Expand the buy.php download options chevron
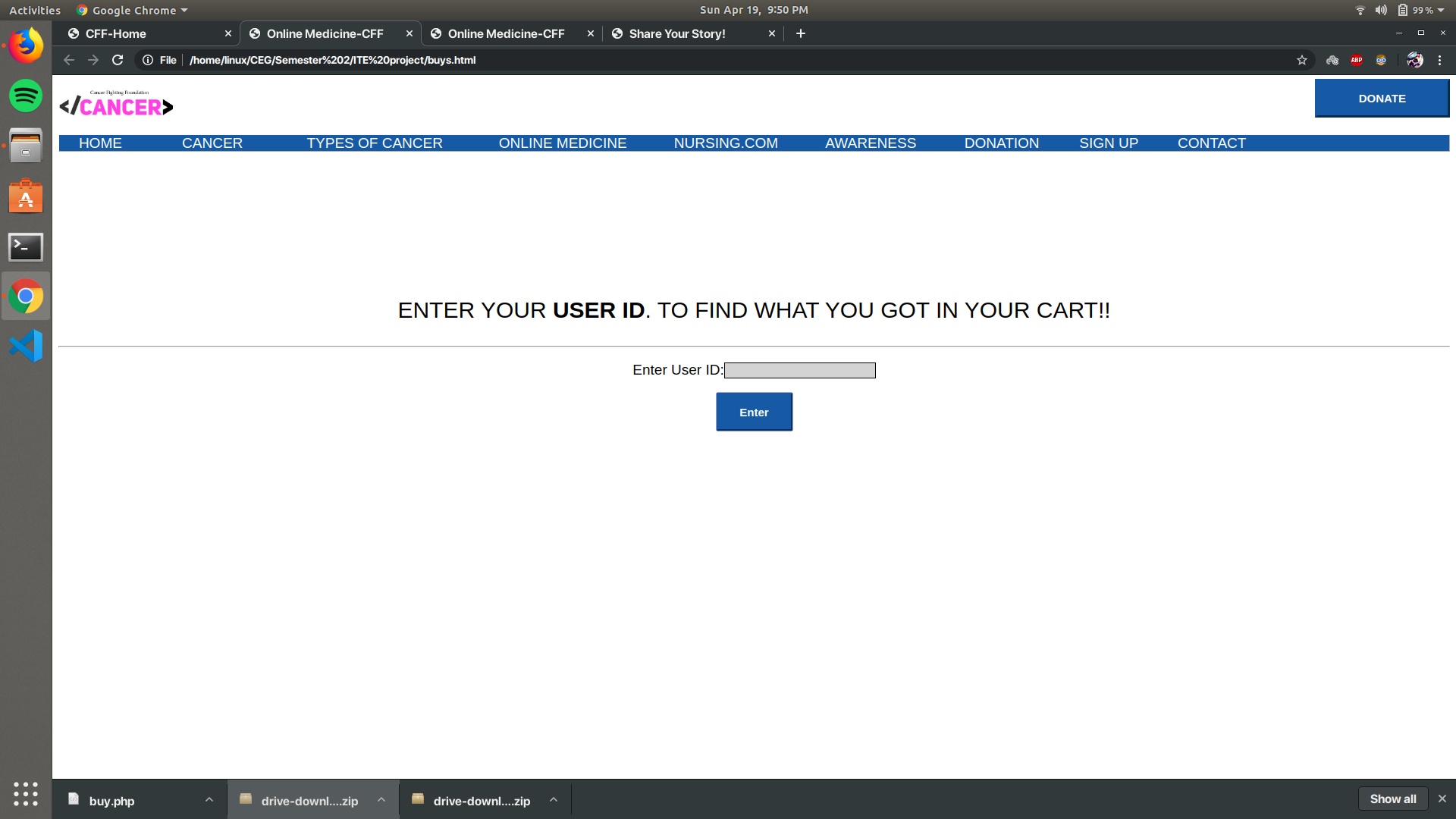1456x819 pixels. [x=209, y=800]
